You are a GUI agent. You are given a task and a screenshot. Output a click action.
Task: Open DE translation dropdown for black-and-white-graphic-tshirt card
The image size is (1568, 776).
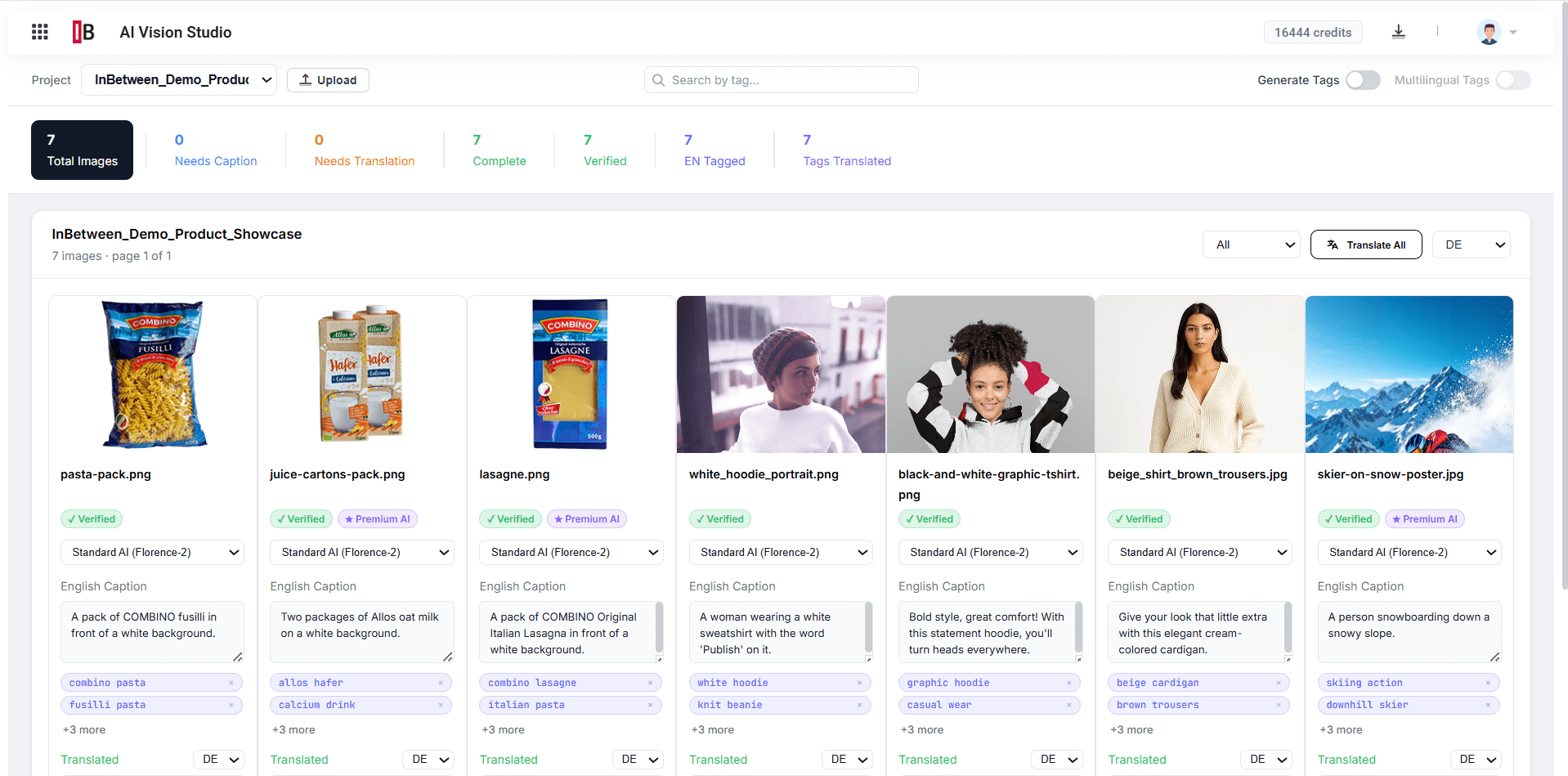(1057, 760)
